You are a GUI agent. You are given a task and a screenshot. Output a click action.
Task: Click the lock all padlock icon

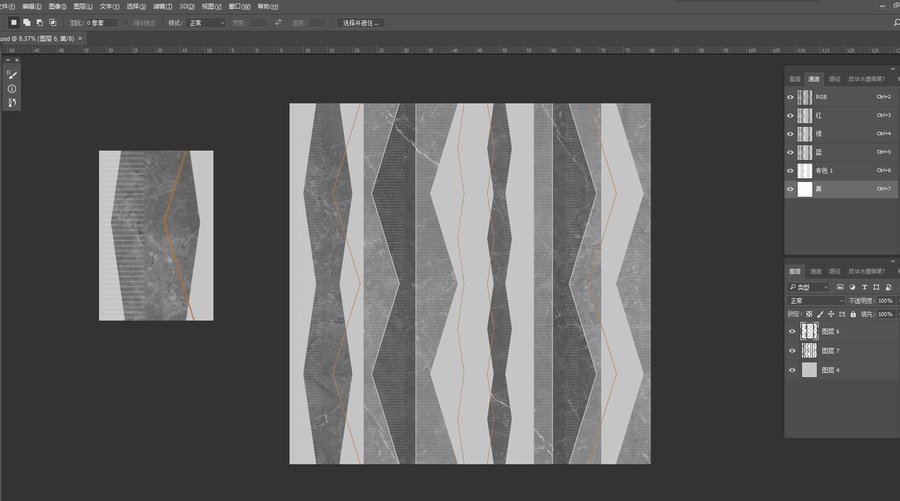coord(853,314)
